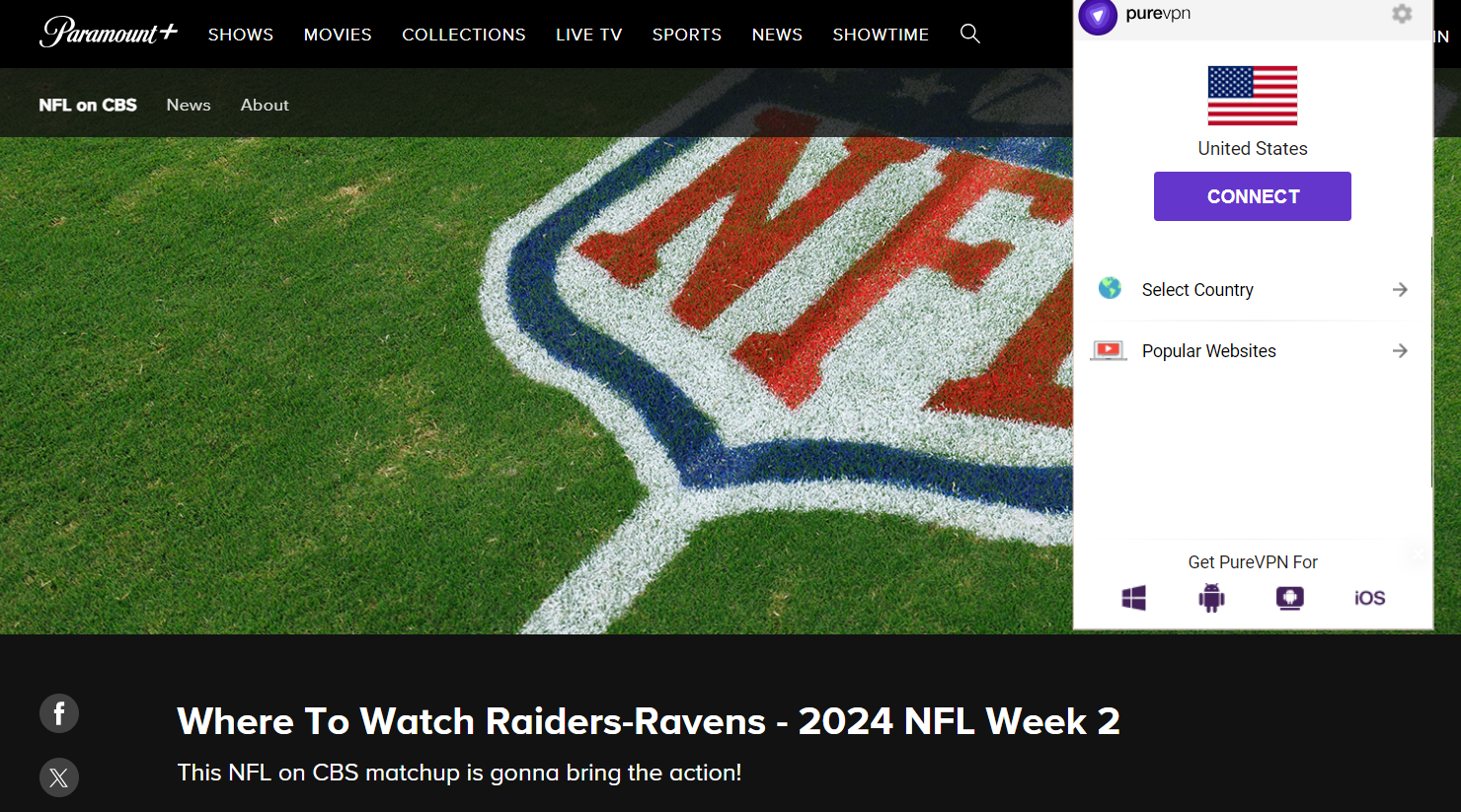This screenshot has height=812, width=1461.
Task: Open the About link
Action: [265, 105]
